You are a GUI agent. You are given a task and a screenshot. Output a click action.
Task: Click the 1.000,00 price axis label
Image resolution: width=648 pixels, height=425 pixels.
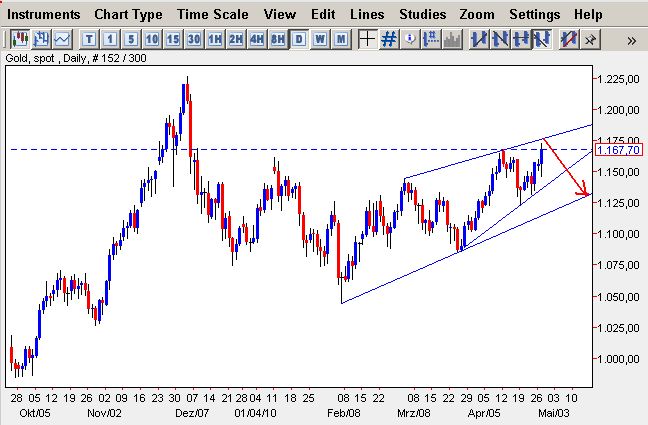coord(619,358)
